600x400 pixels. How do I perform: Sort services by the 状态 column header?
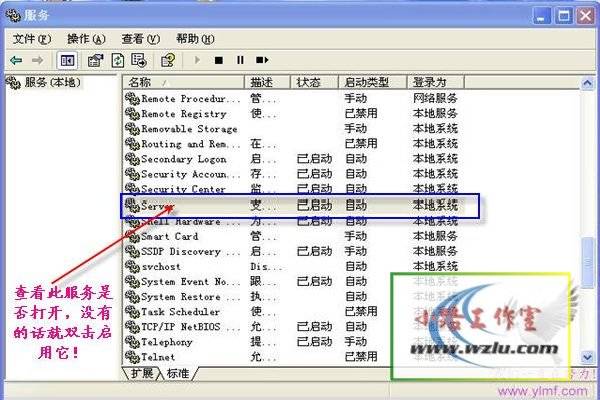[315, 82]
